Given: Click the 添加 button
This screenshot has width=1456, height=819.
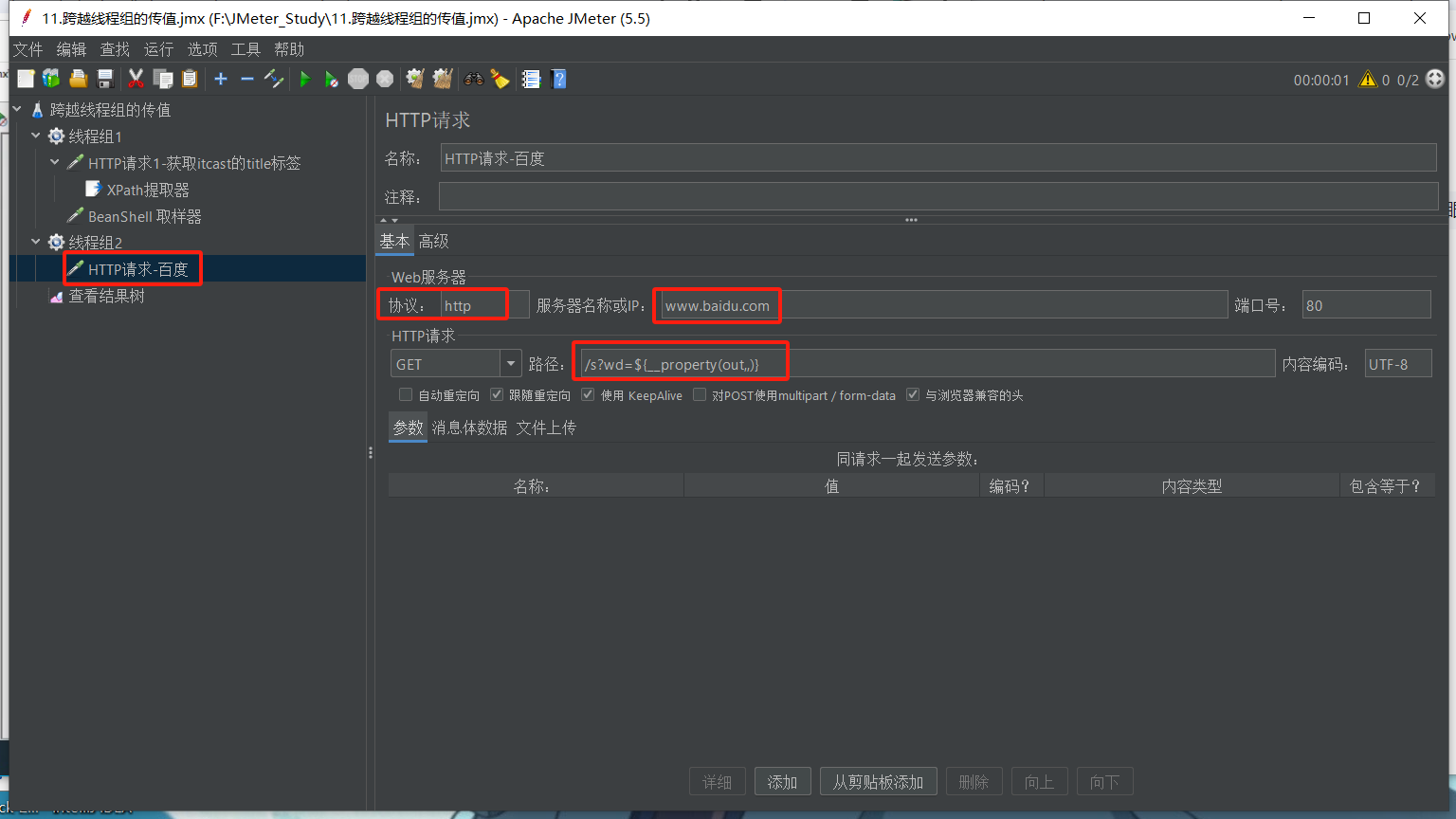Looking at the screenshot, I should 782,782.
